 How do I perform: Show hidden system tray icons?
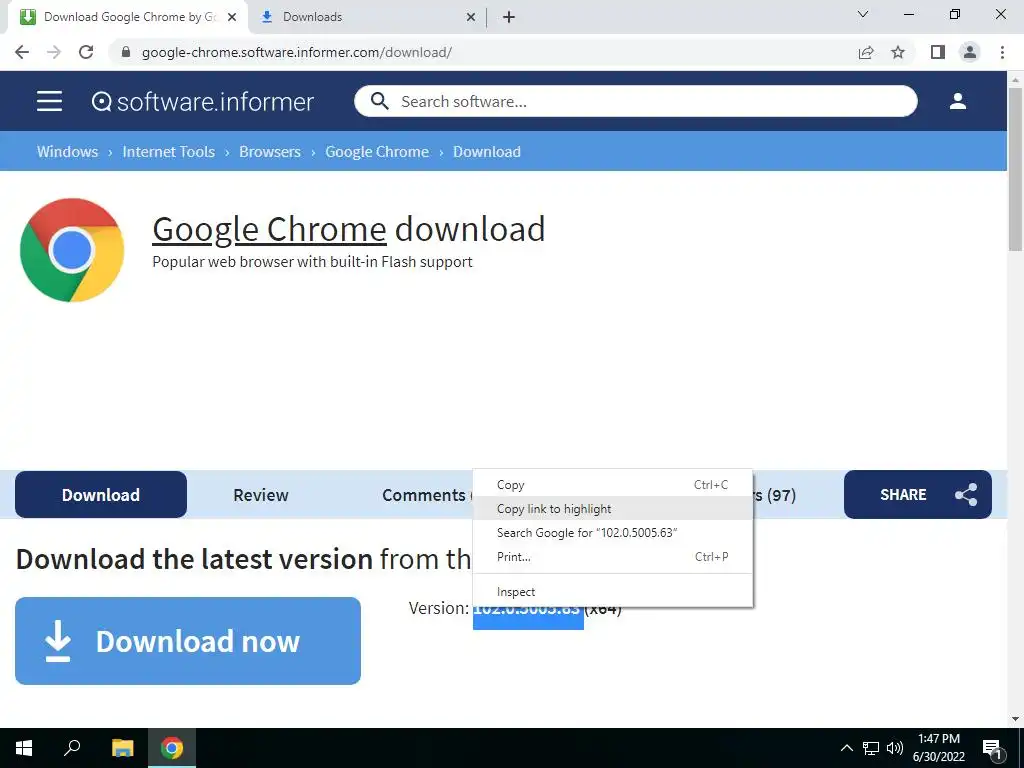(846, 748)
